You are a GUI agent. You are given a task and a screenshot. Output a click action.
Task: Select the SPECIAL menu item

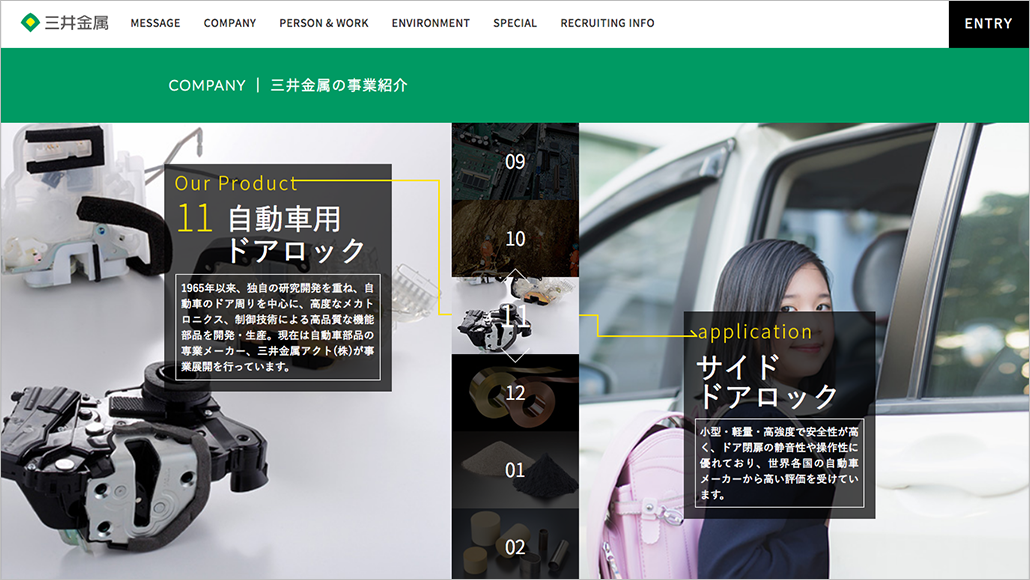pyautogui.click(x=515, y=23)
